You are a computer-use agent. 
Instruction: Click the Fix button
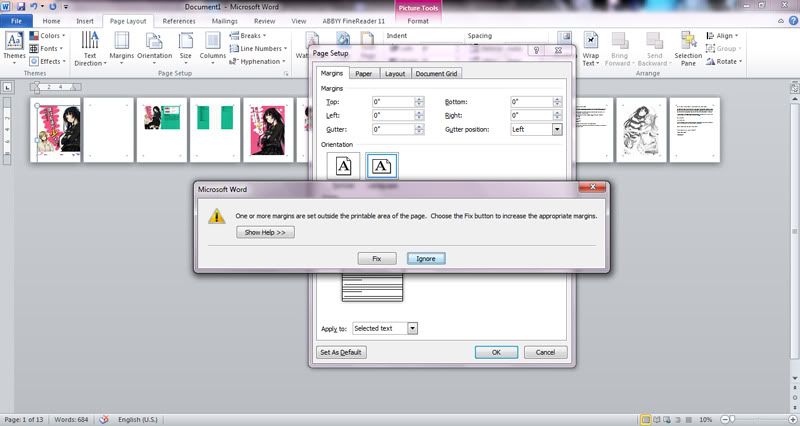(x=377, y=259)
